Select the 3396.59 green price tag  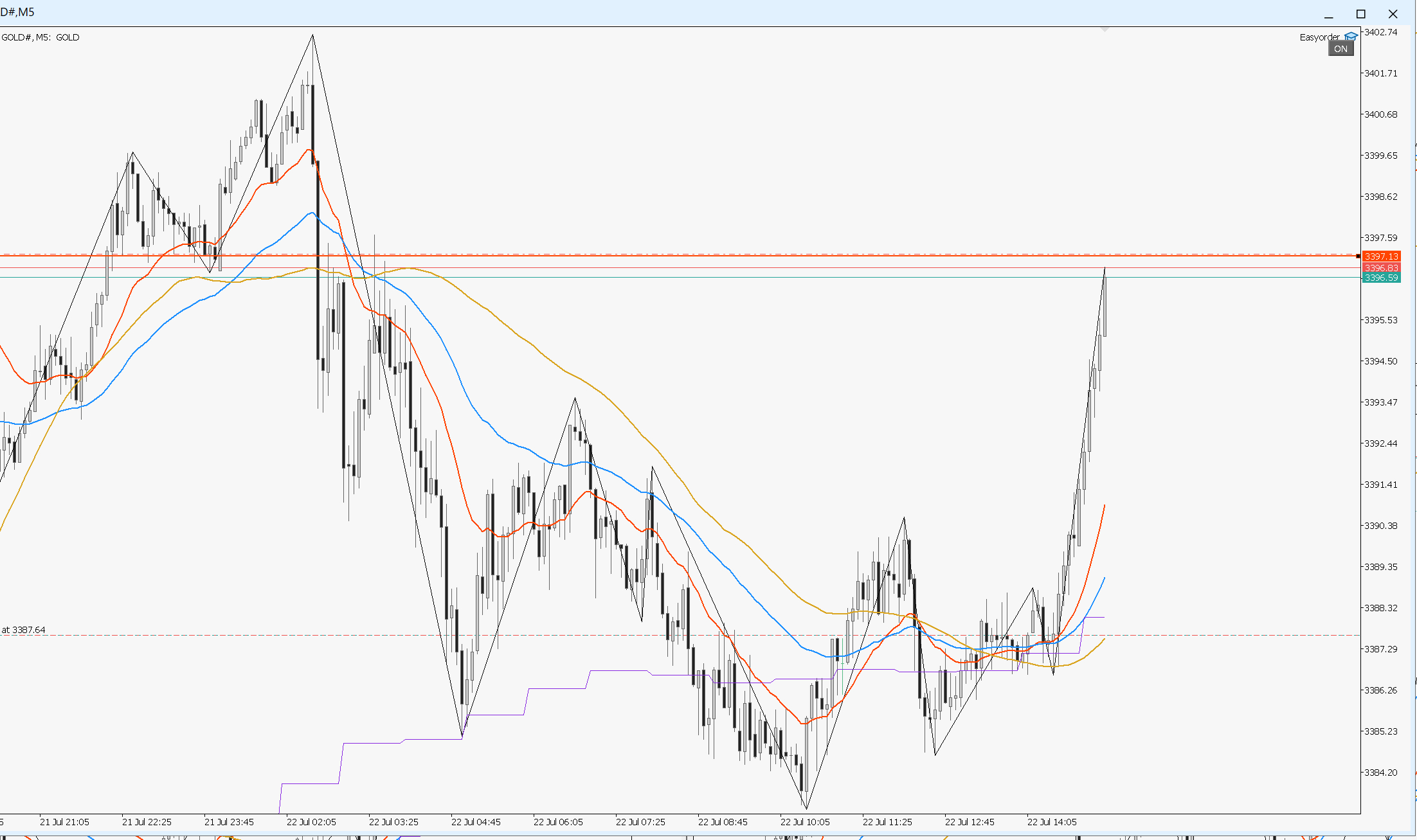[x=1381, y=278]
